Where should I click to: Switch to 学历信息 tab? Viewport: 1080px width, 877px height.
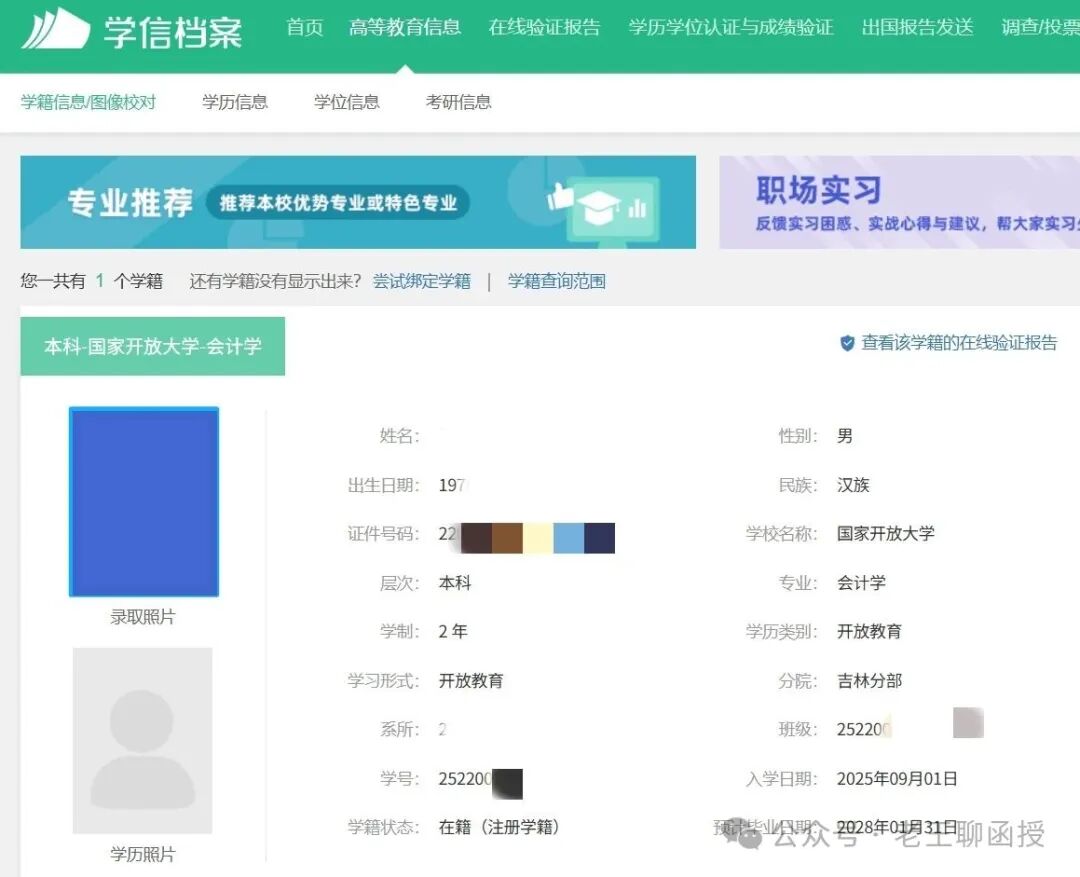click(235, 102)
